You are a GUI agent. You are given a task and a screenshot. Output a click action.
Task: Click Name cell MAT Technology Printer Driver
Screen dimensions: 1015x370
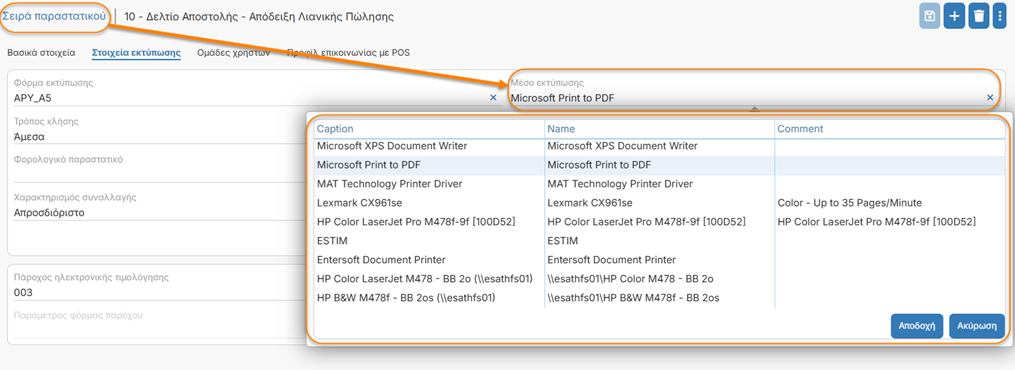click(620, 184)
